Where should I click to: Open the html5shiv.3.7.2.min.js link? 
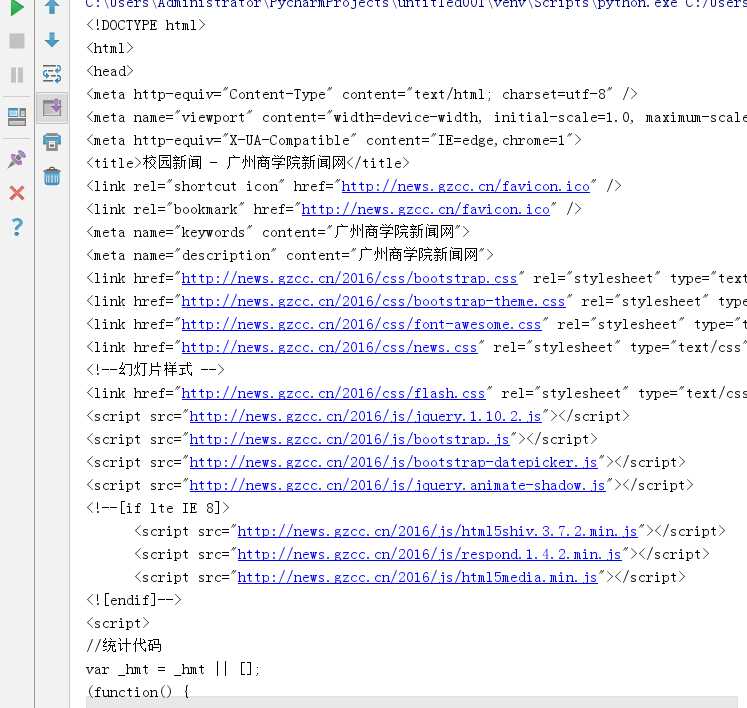point(437,531)
